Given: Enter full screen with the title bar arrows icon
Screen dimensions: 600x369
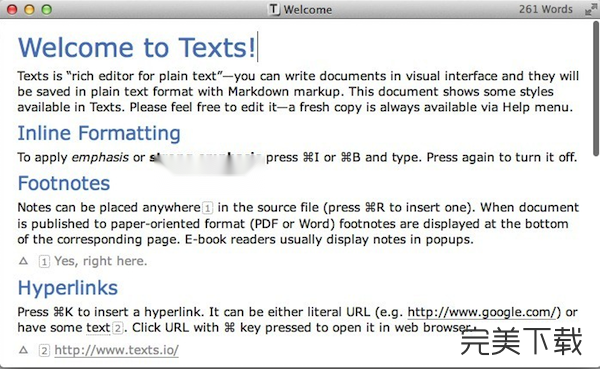Looking at the screenshot, I should click(591, 10).
